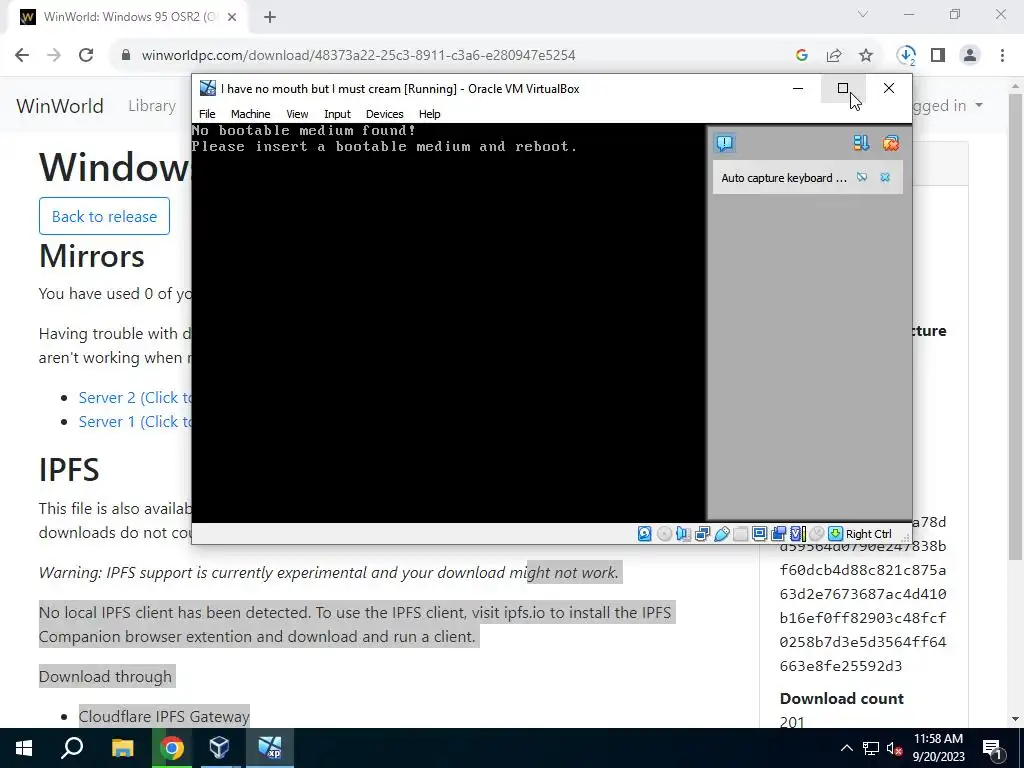Open the Input menu
The image size is (1024, 768).
coord(337,114)
